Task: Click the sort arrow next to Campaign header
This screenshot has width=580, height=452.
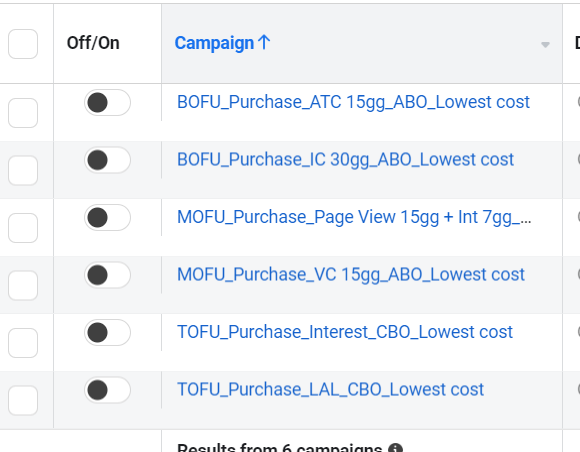Action: 264,42
